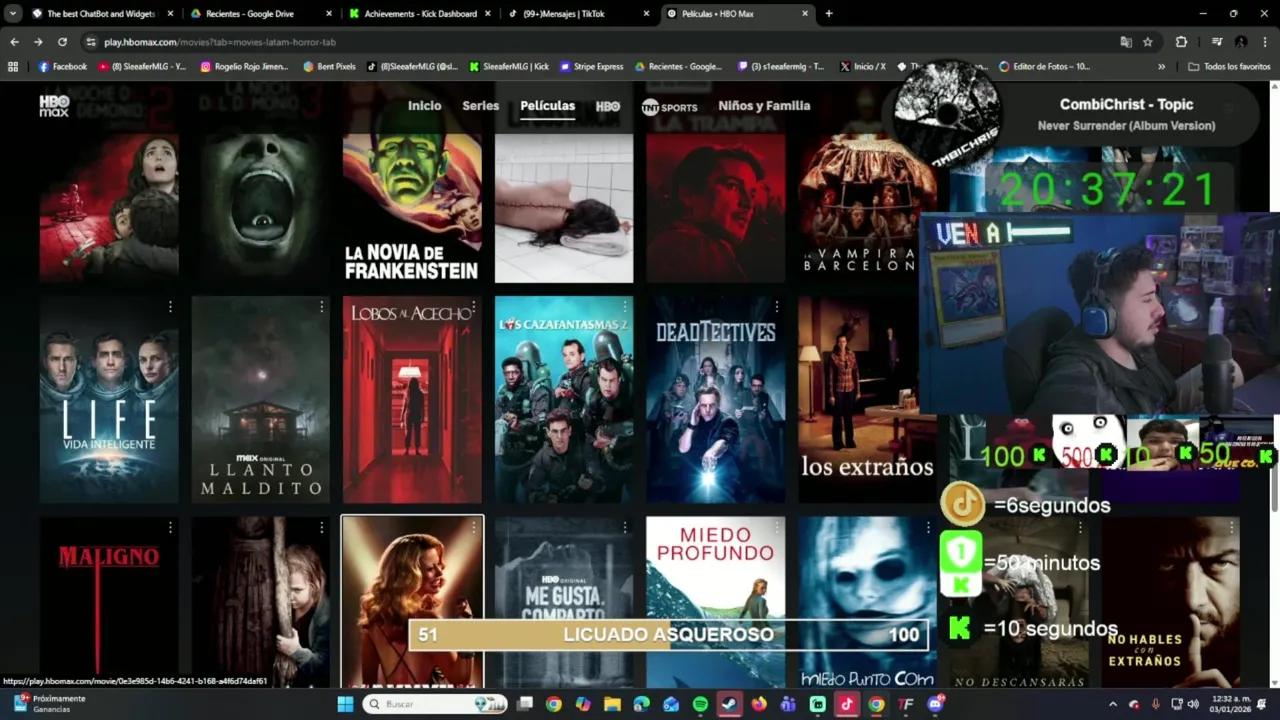
Task: Open Editor de Fotos bookmark
Action: pyautogui.click(x=1044, y=66)
